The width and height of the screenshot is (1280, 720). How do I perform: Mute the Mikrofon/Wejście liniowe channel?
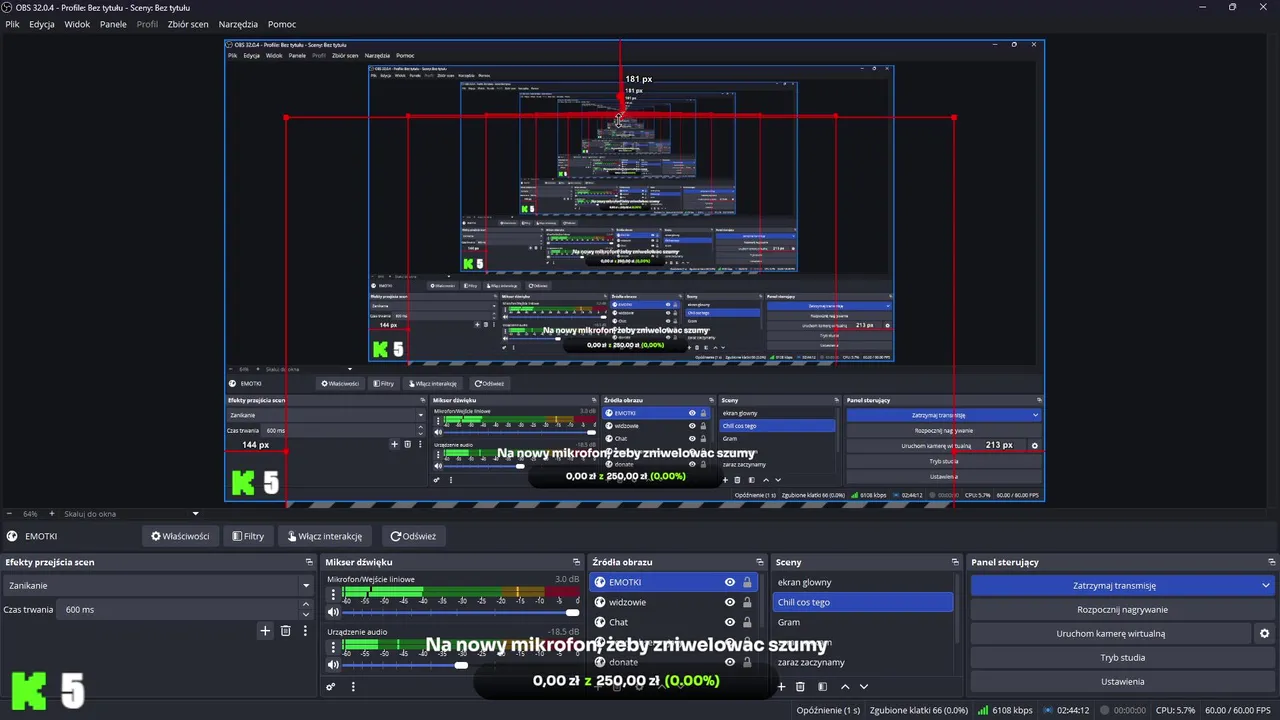click(x=333, y=612)
